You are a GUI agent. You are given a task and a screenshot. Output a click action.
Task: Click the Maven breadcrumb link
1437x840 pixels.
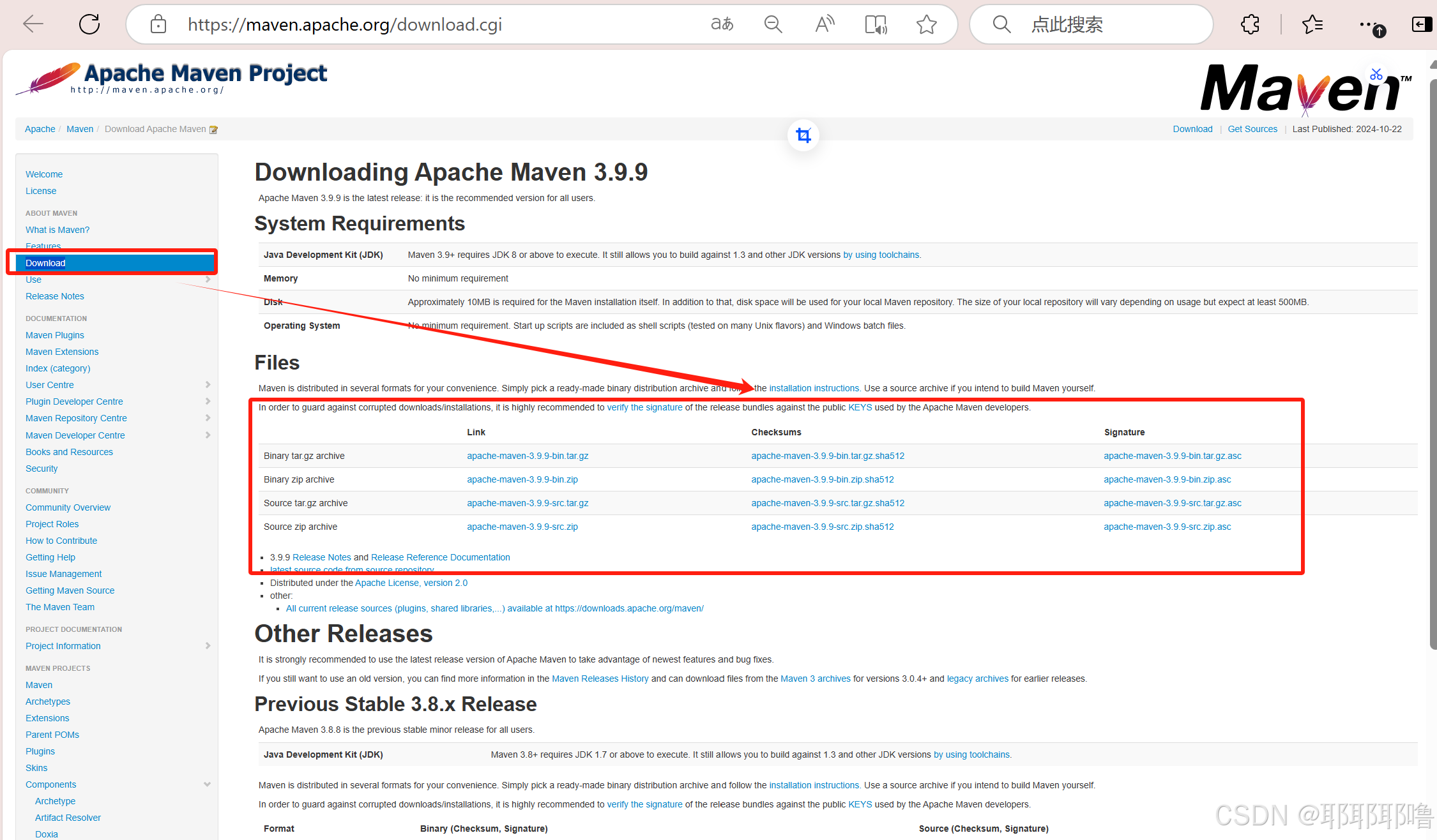(x=80, y=129)
